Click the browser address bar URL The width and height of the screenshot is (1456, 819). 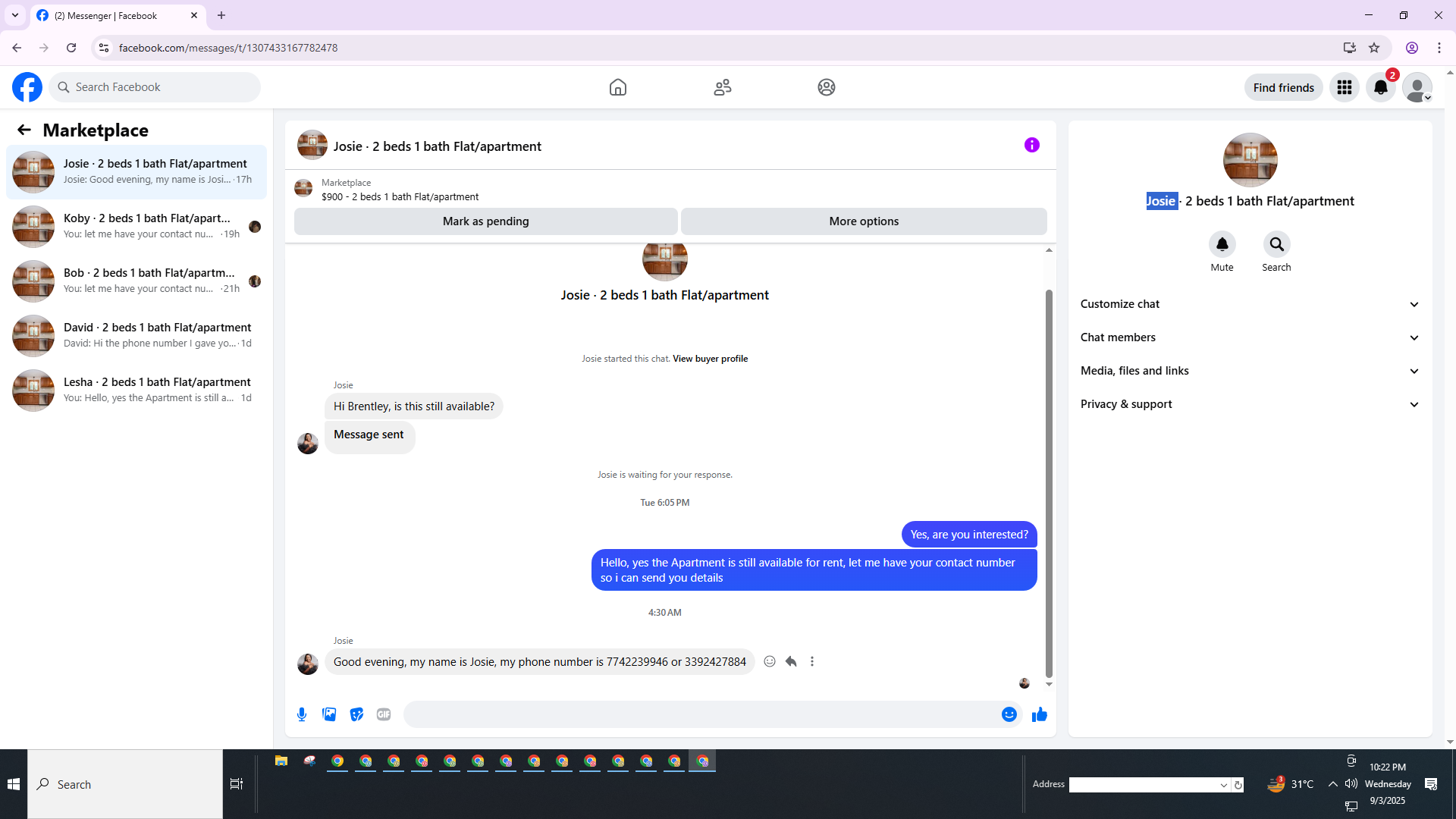point(228,48)
